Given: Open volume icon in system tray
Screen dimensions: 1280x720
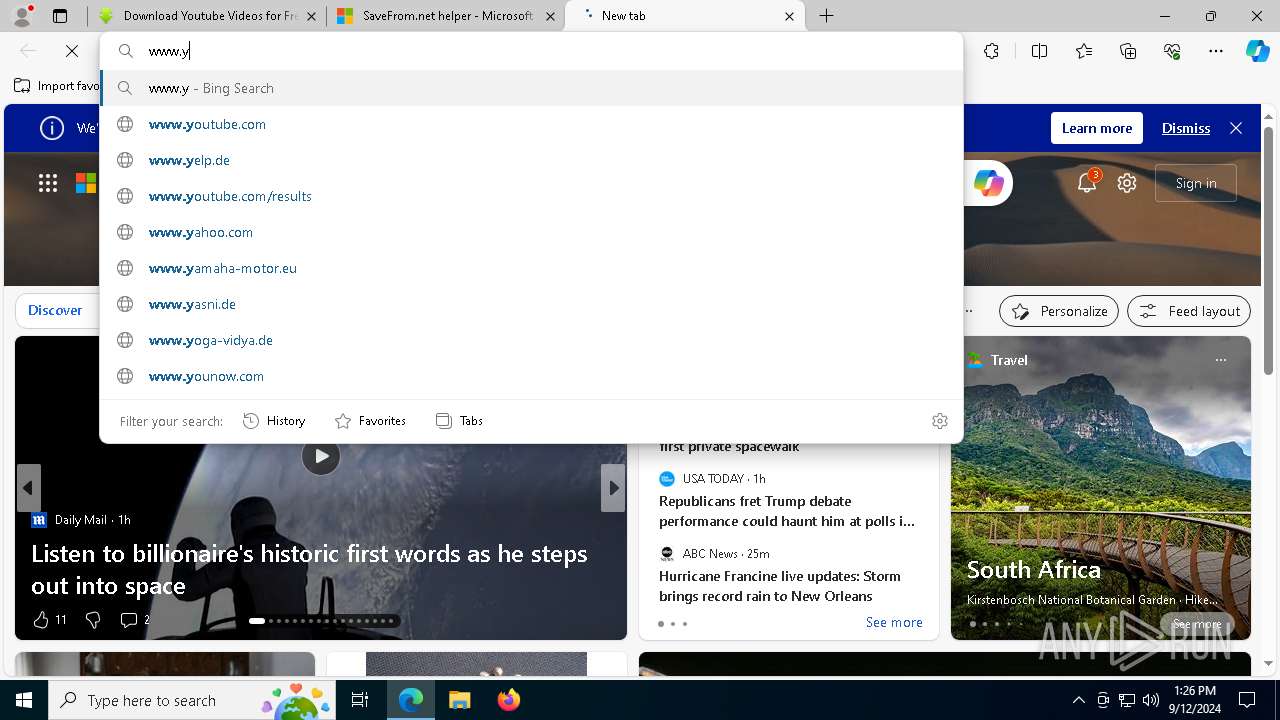Looking at the screenshot, I should tap(1151, 700).
